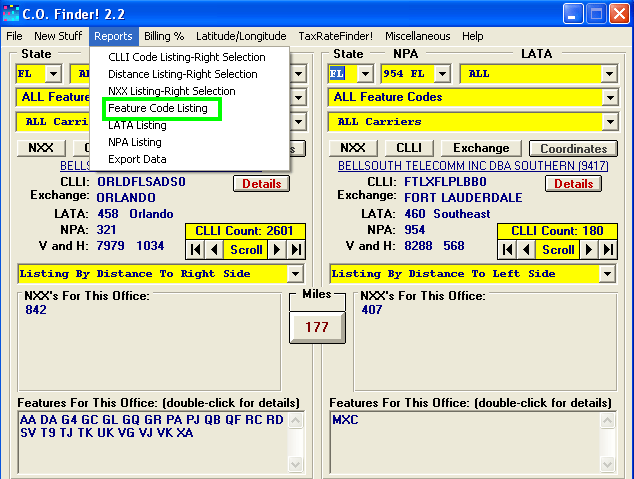Open the New Stuff menu

pos(58,36)
